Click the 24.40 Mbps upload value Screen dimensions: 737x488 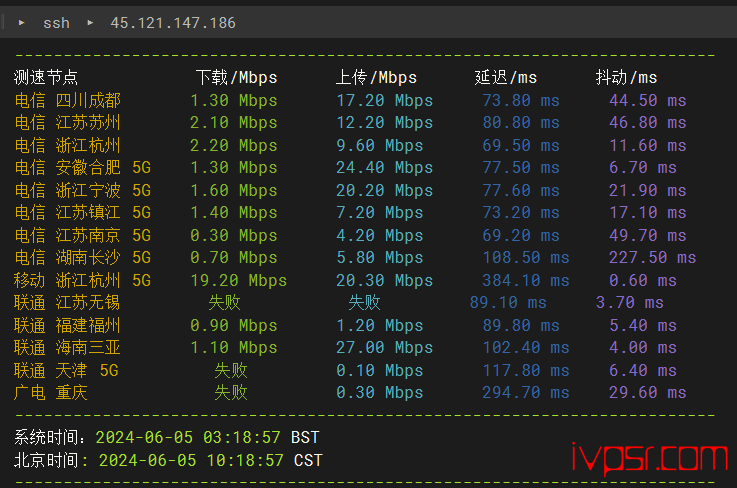pyautogui.click(x=384, y=167)
